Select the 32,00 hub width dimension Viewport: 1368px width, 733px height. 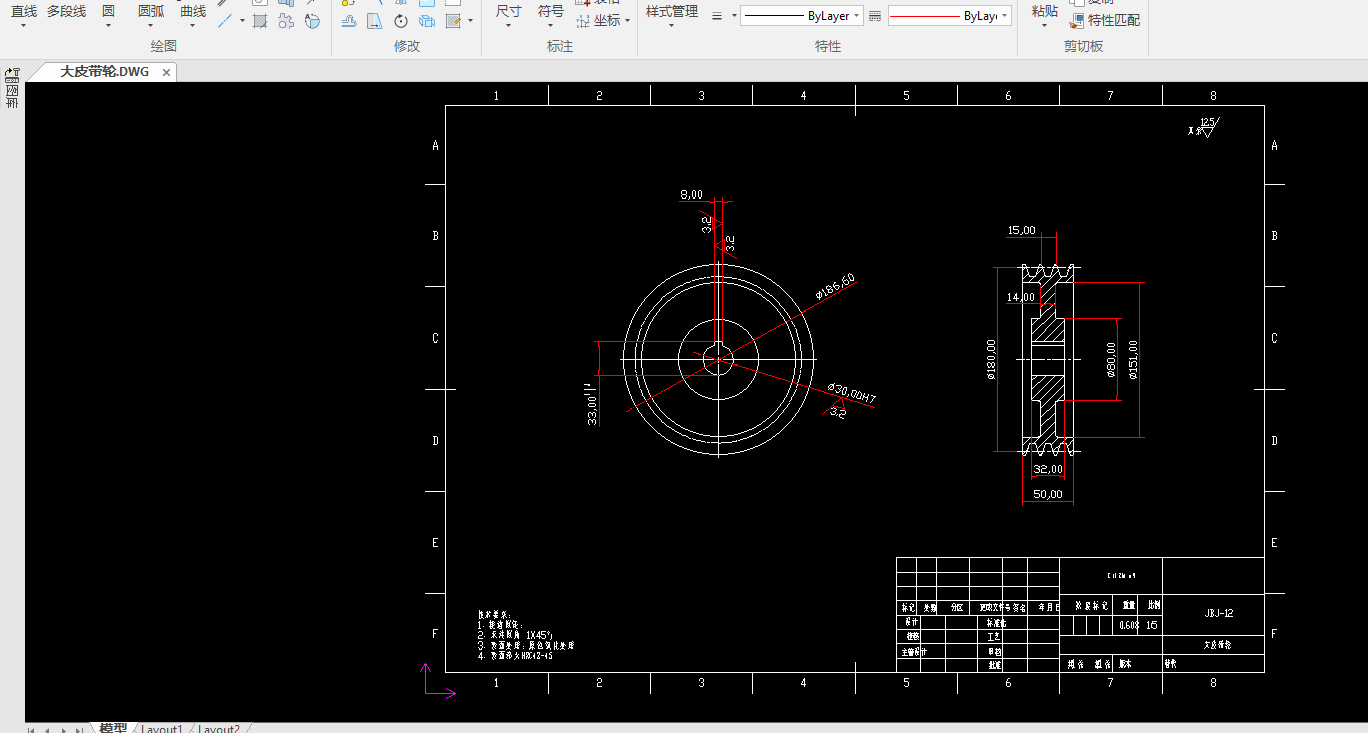pos(1047,469)
